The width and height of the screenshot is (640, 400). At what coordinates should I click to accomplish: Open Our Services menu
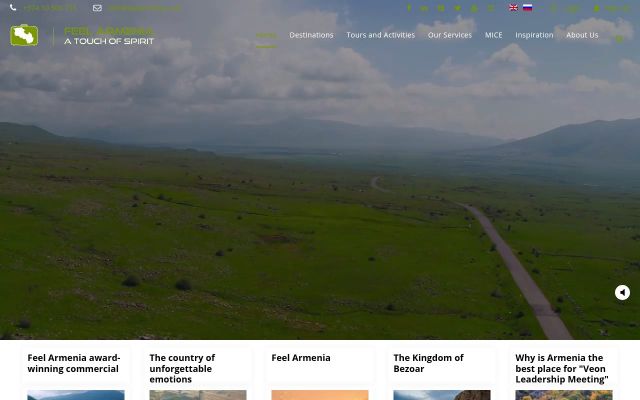coord(450,35)
